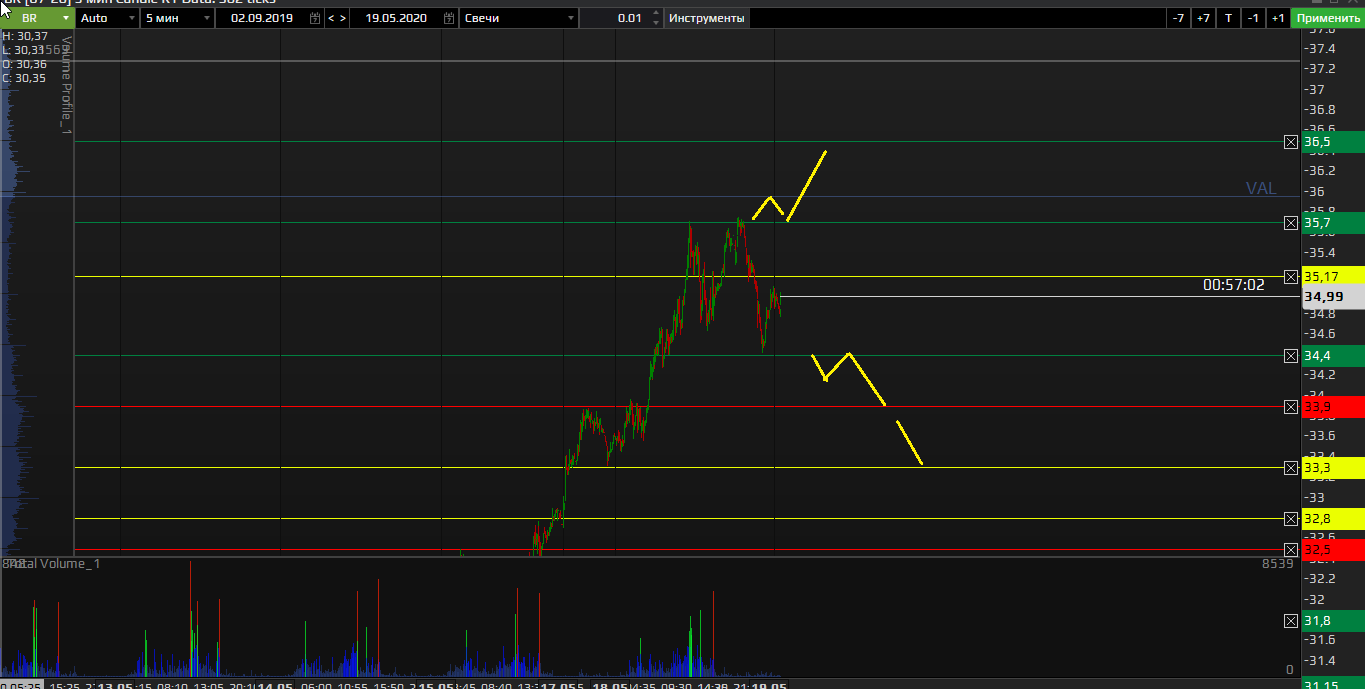Select the green 36,5 price label

point(1333,142)
